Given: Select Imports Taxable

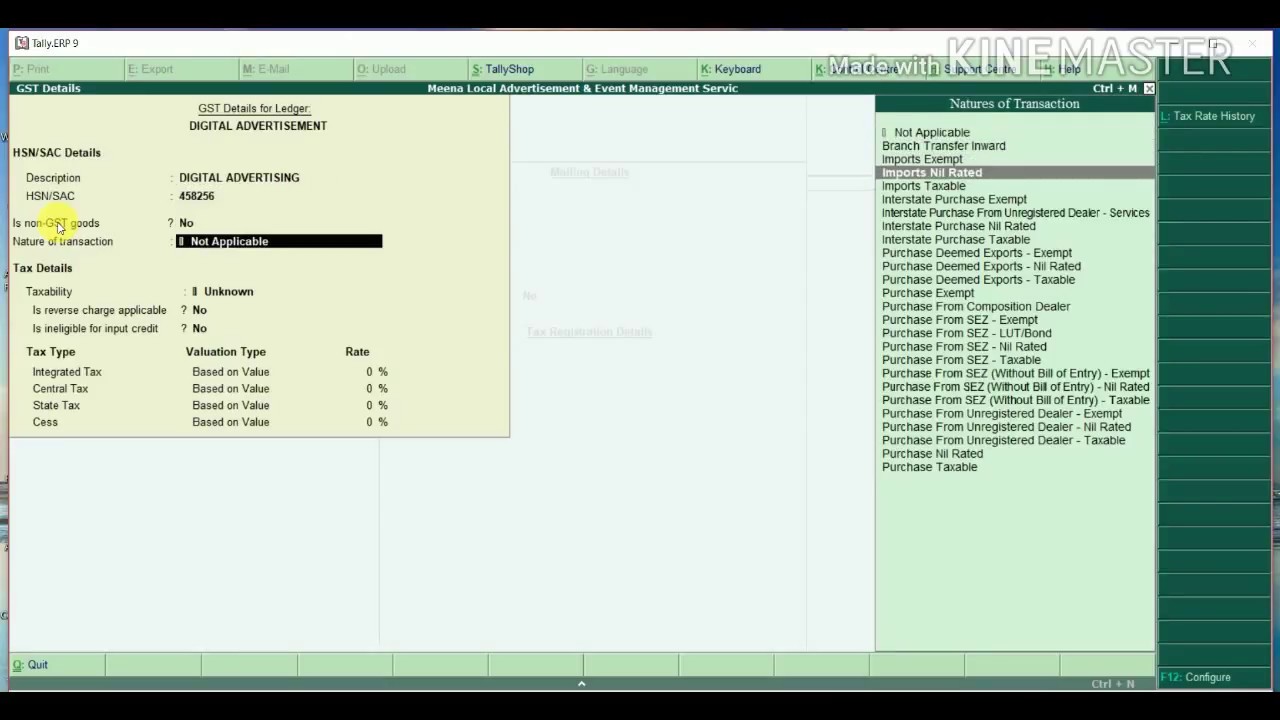Looking at the screenshot, I should 924,186.
